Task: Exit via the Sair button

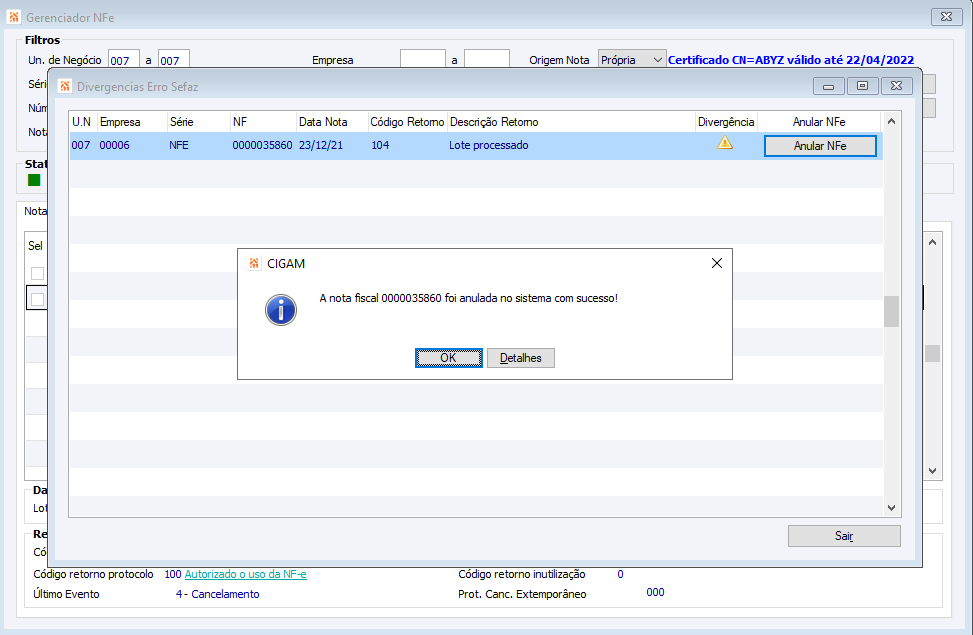Action: point(844,536)
